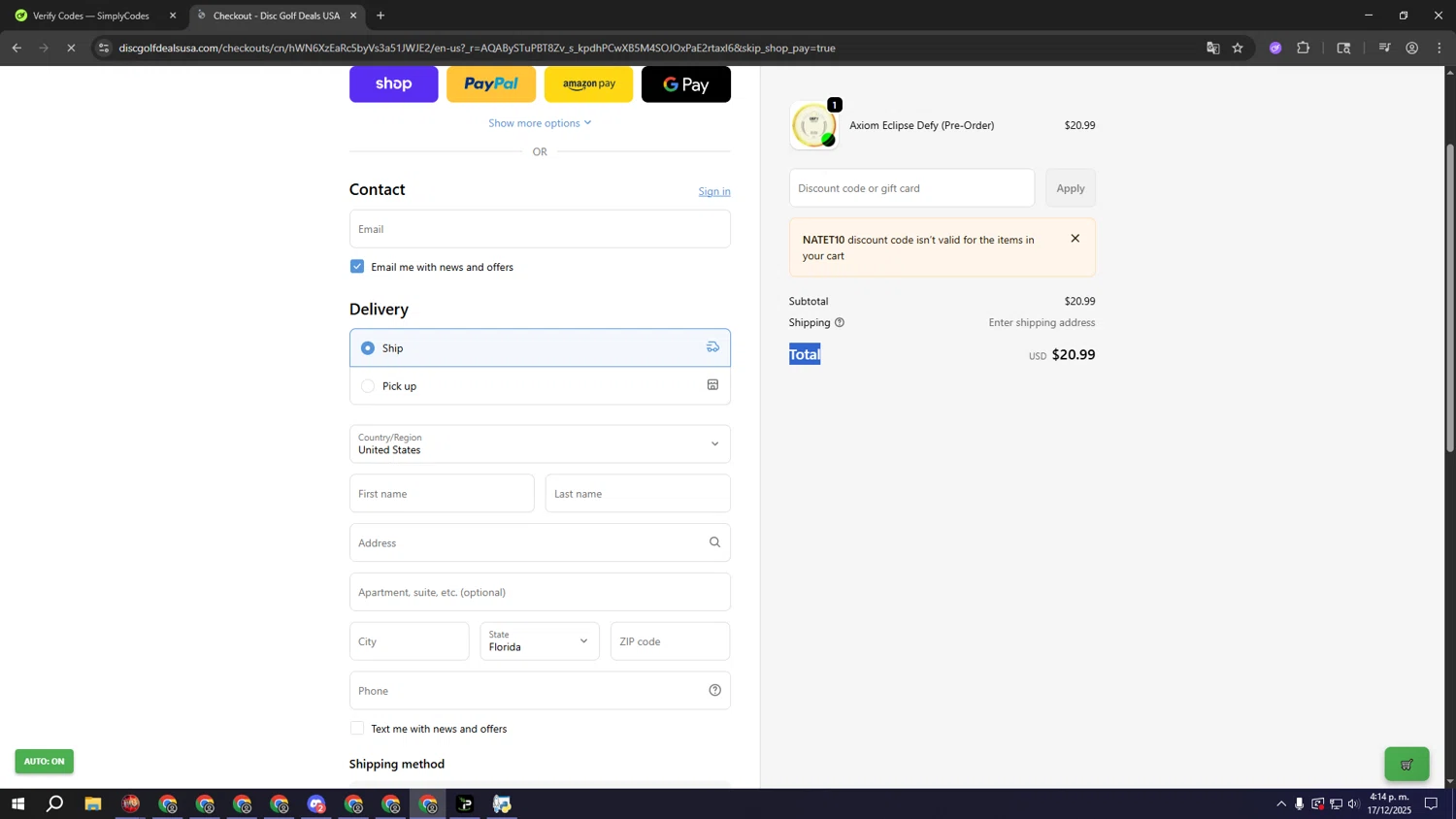
Task: Open a new browser tab
Action: pyautogui.click(x=381, y=16)
